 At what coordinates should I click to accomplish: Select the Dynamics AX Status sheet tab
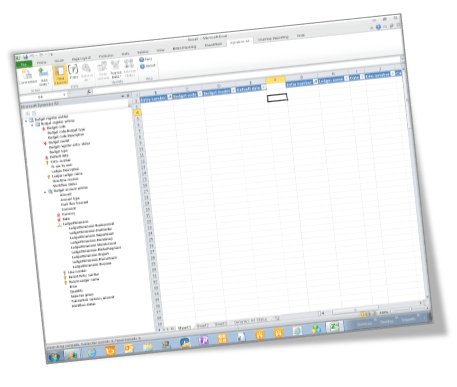[251, 321]
